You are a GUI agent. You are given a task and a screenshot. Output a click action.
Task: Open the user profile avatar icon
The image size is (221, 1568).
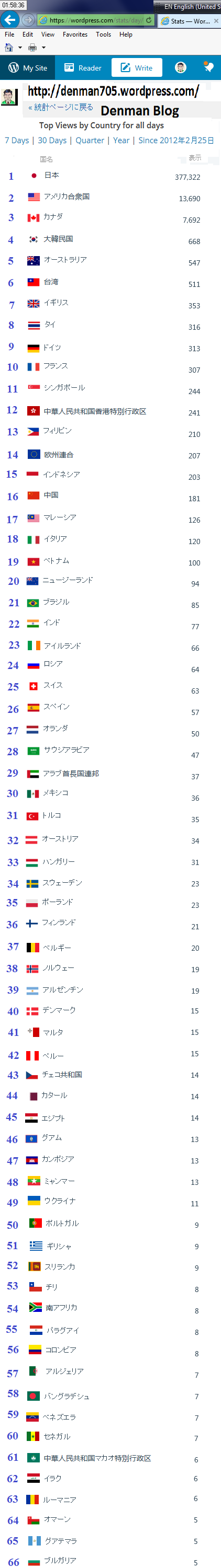click(x=180, y=67)
